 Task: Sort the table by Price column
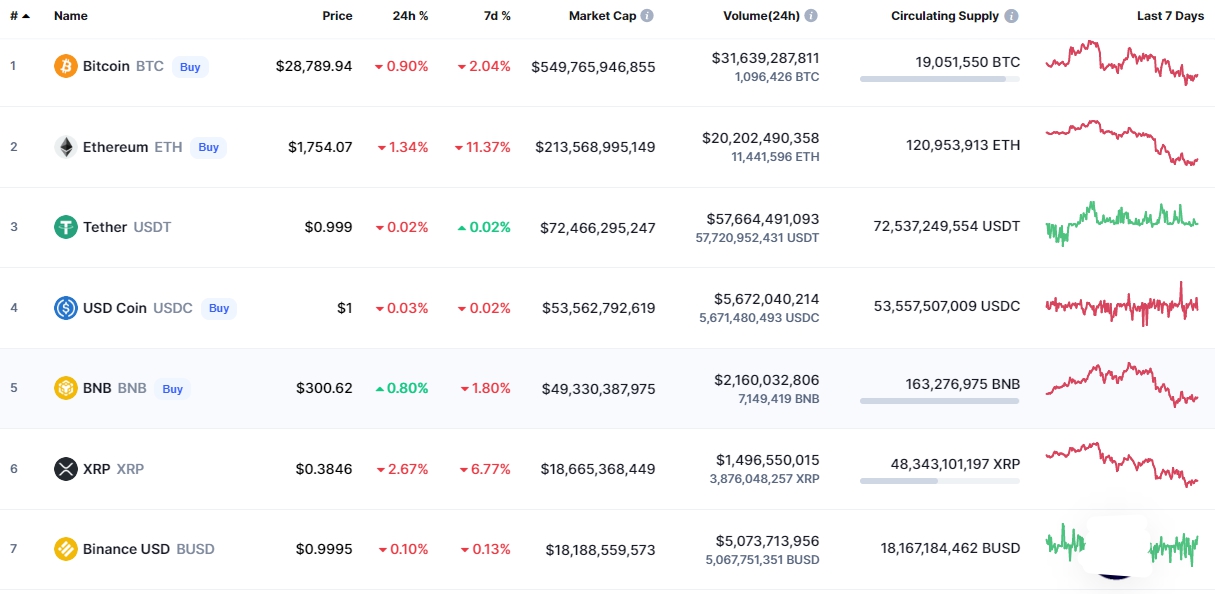[337, 16]
